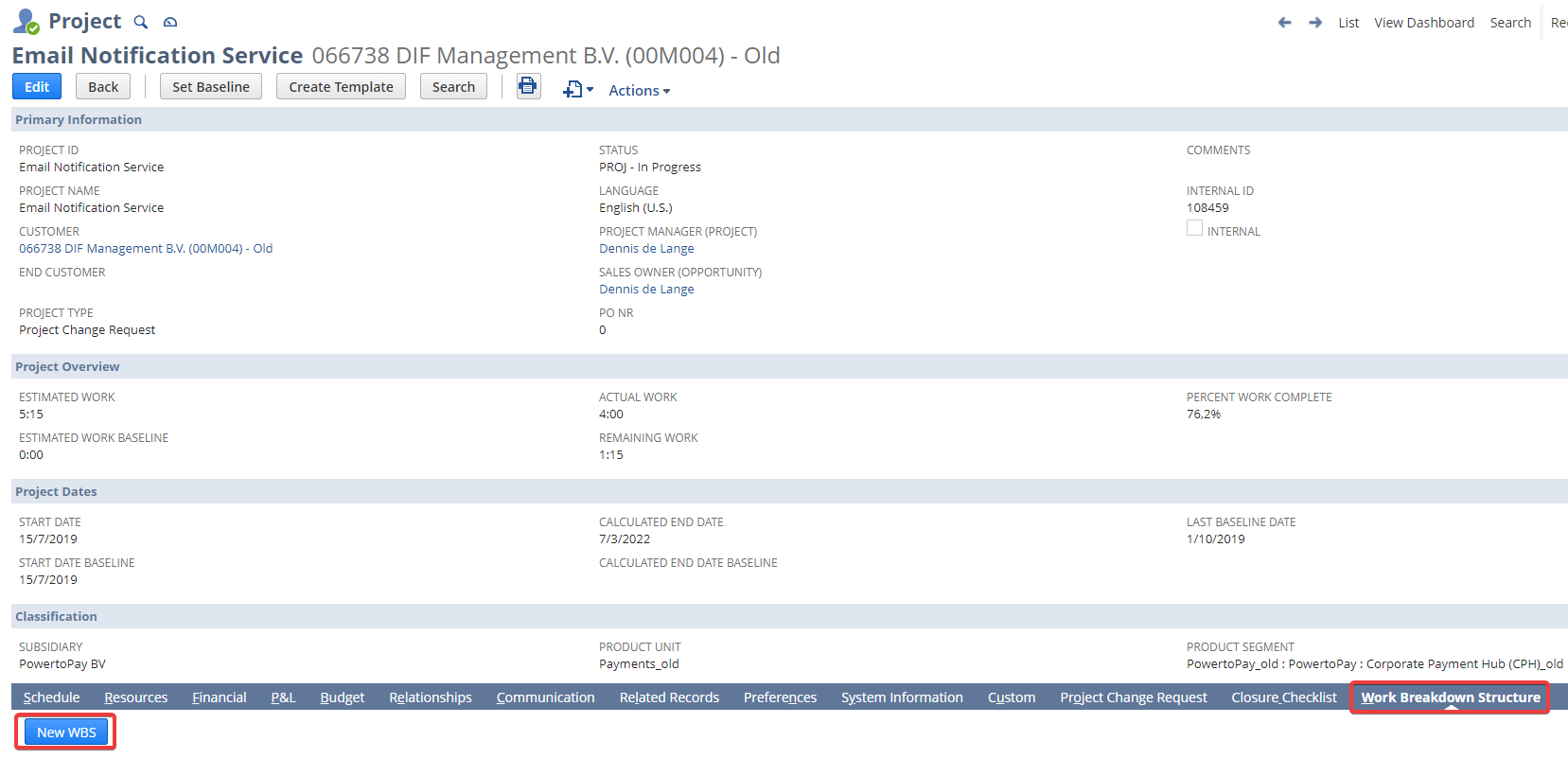Click project type value Project Change Request
Image resolution: width=1568 pixels, height=759 pixels.
click(87, 329)
